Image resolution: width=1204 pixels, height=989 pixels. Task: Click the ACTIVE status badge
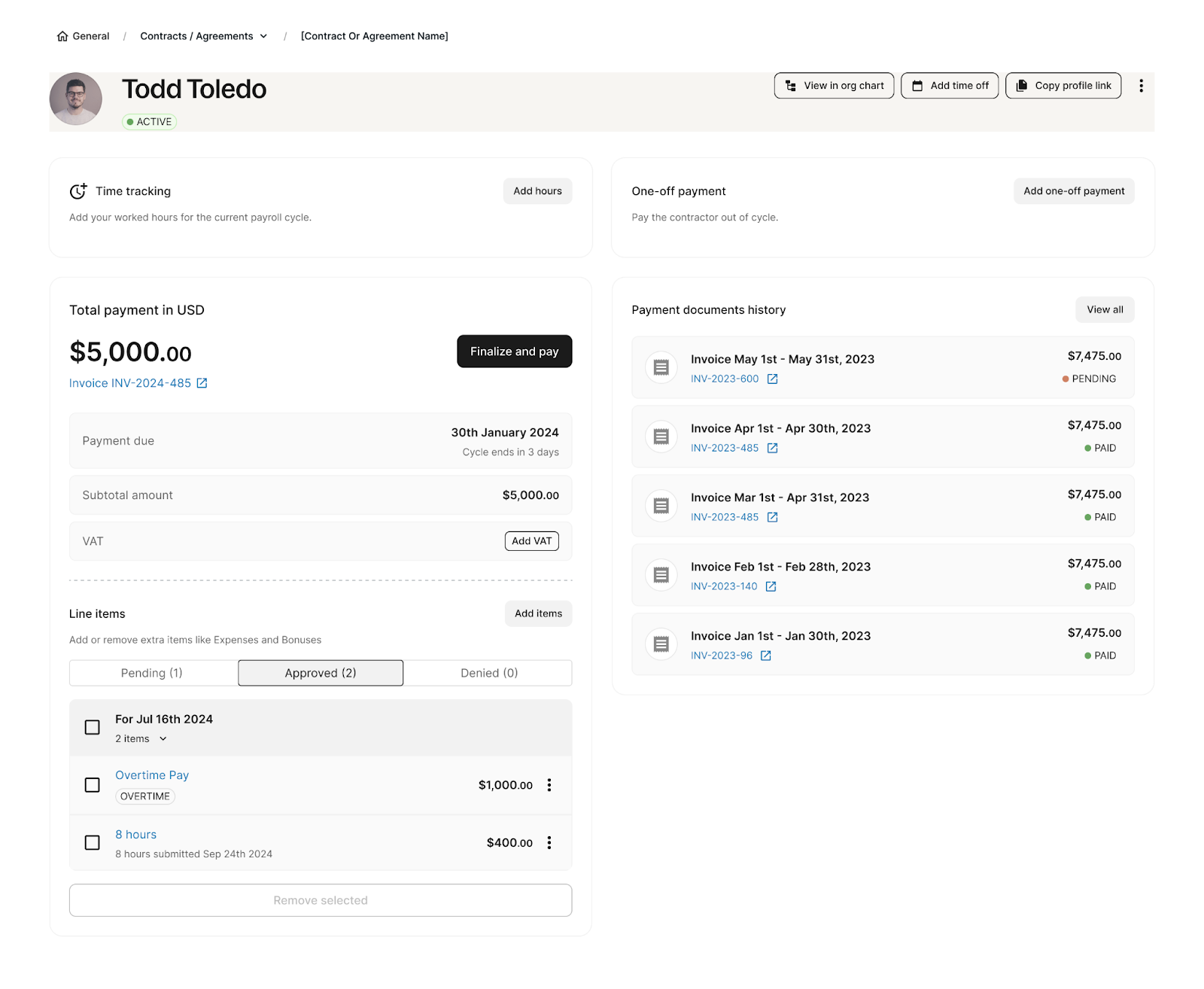point(150,122)
